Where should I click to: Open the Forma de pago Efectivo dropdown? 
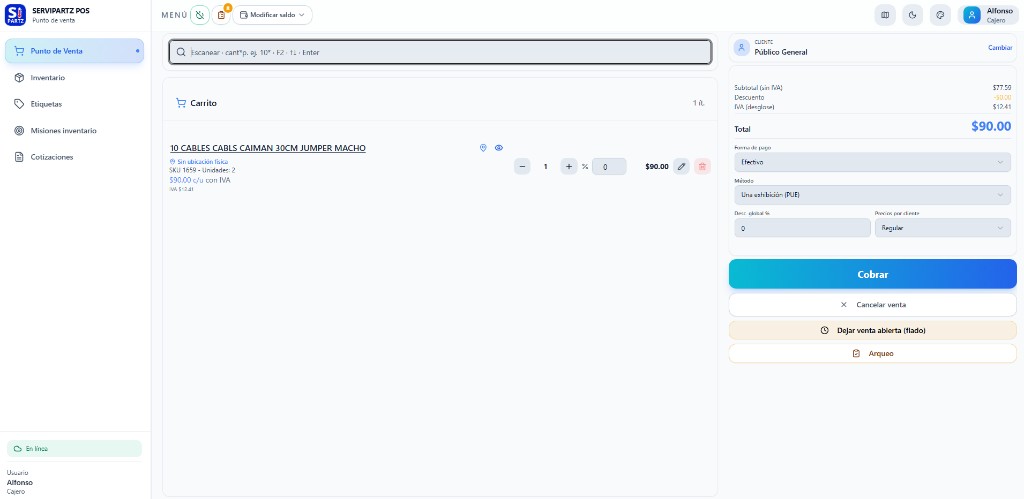(872, 162)
